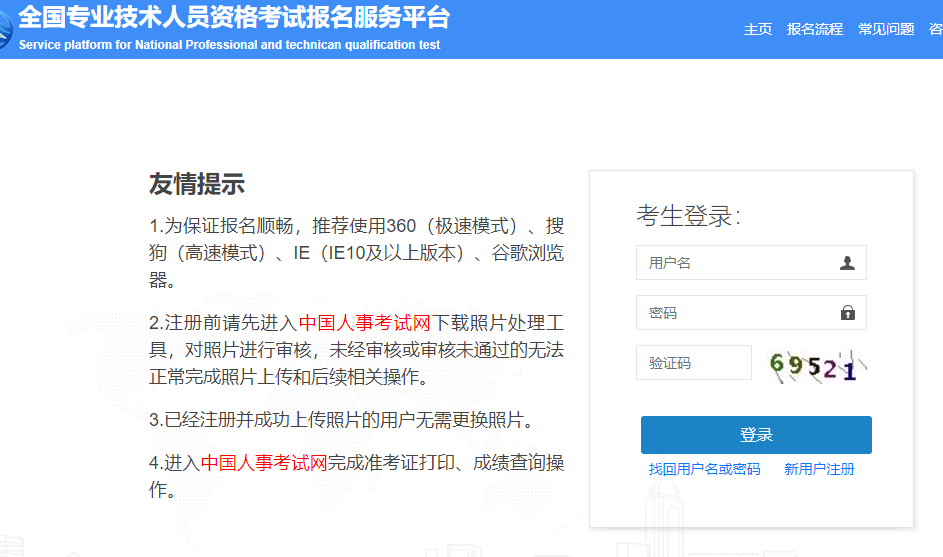Refresh the 69521 captcha image
Viewport: 943px width, 557px height.
tap(815, 366)
